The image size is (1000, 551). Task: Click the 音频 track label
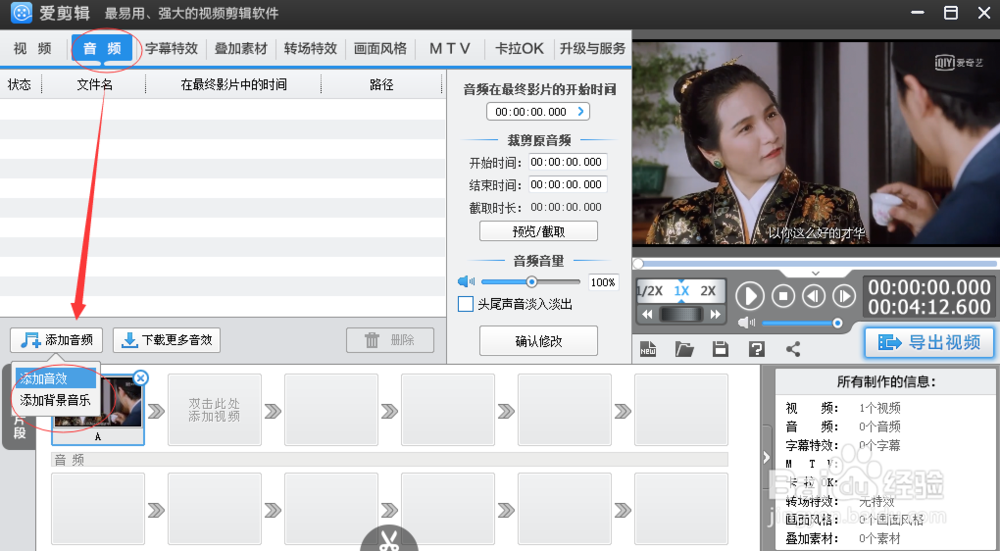click(69, 460)
